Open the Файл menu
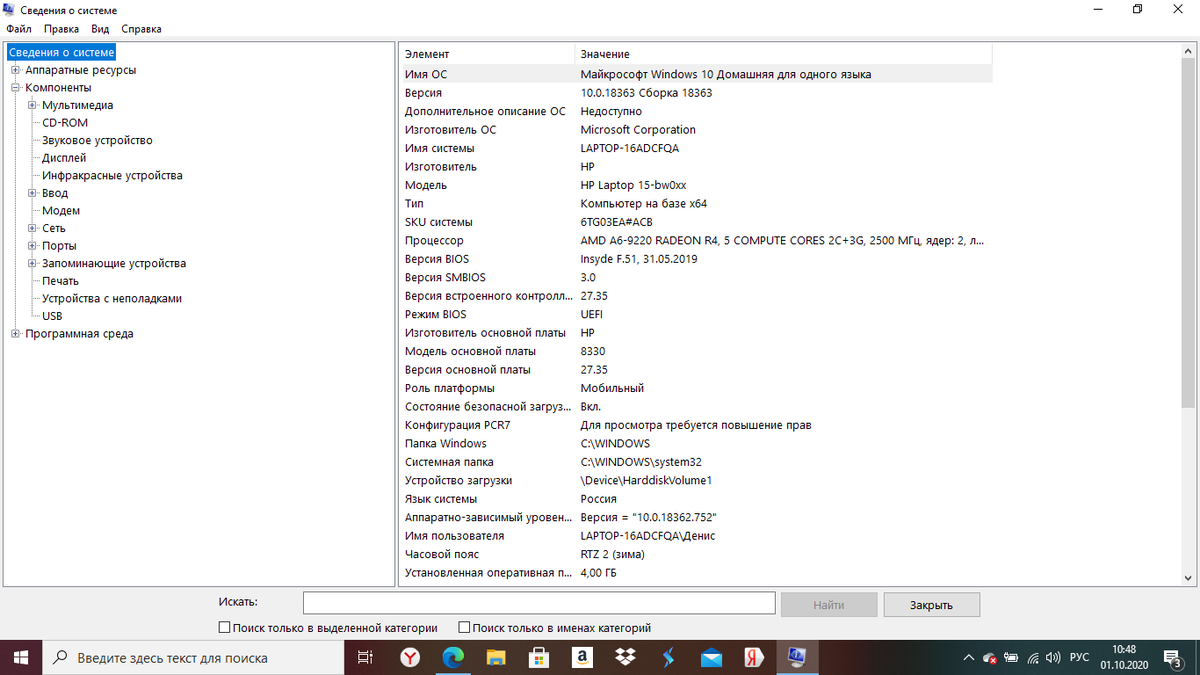The image size is (1200, 675). point(19,29)
